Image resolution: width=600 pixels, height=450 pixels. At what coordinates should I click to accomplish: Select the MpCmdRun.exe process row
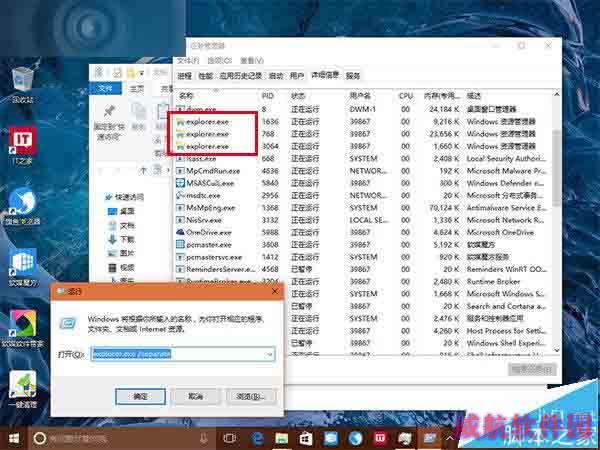click(364, 171)
